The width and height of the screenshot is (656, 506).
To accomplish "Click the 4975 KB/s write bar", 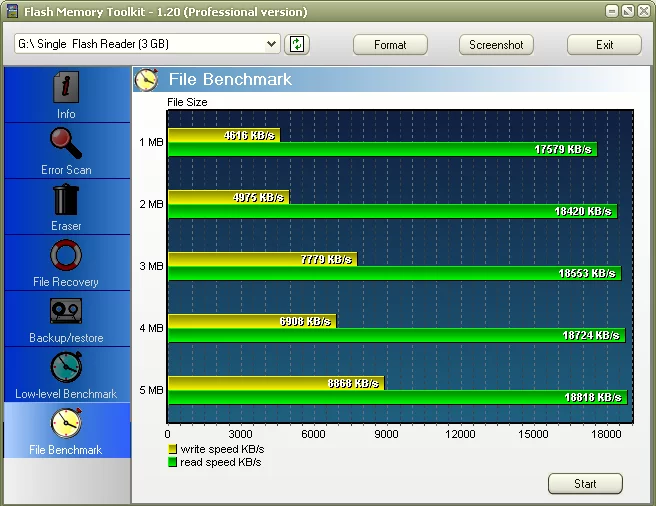I will [228, 197].
